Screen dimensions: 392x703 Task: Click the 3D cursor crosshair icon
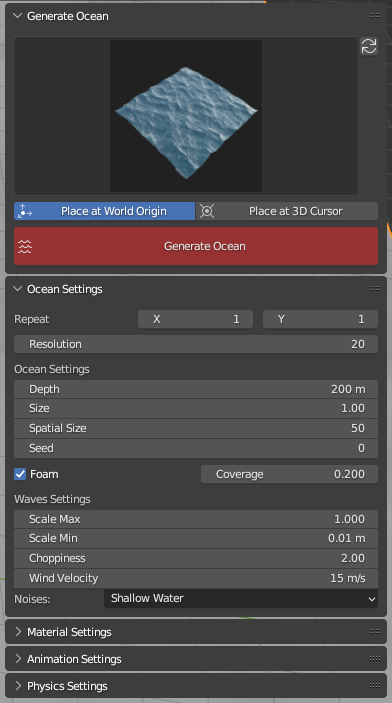207,211
